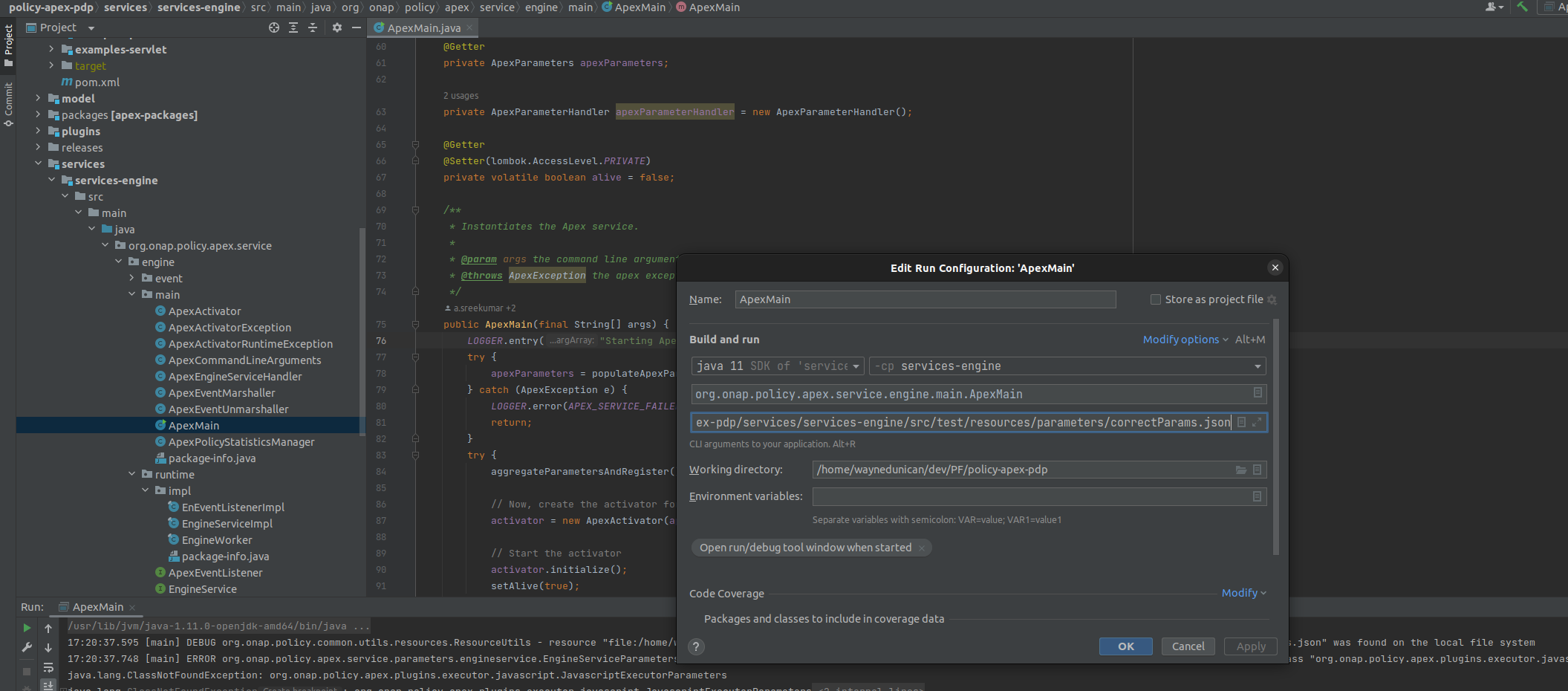Click OK in run configuration dialog

(1126, 646)
